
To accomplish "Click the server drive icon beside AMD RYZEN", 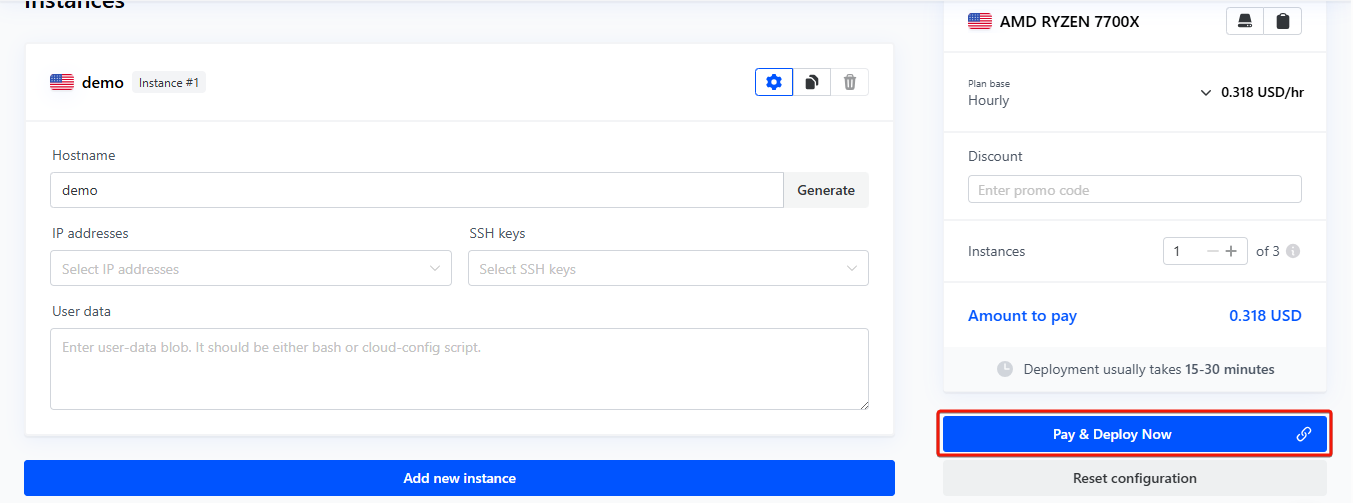I will [x=1245, y=21].
